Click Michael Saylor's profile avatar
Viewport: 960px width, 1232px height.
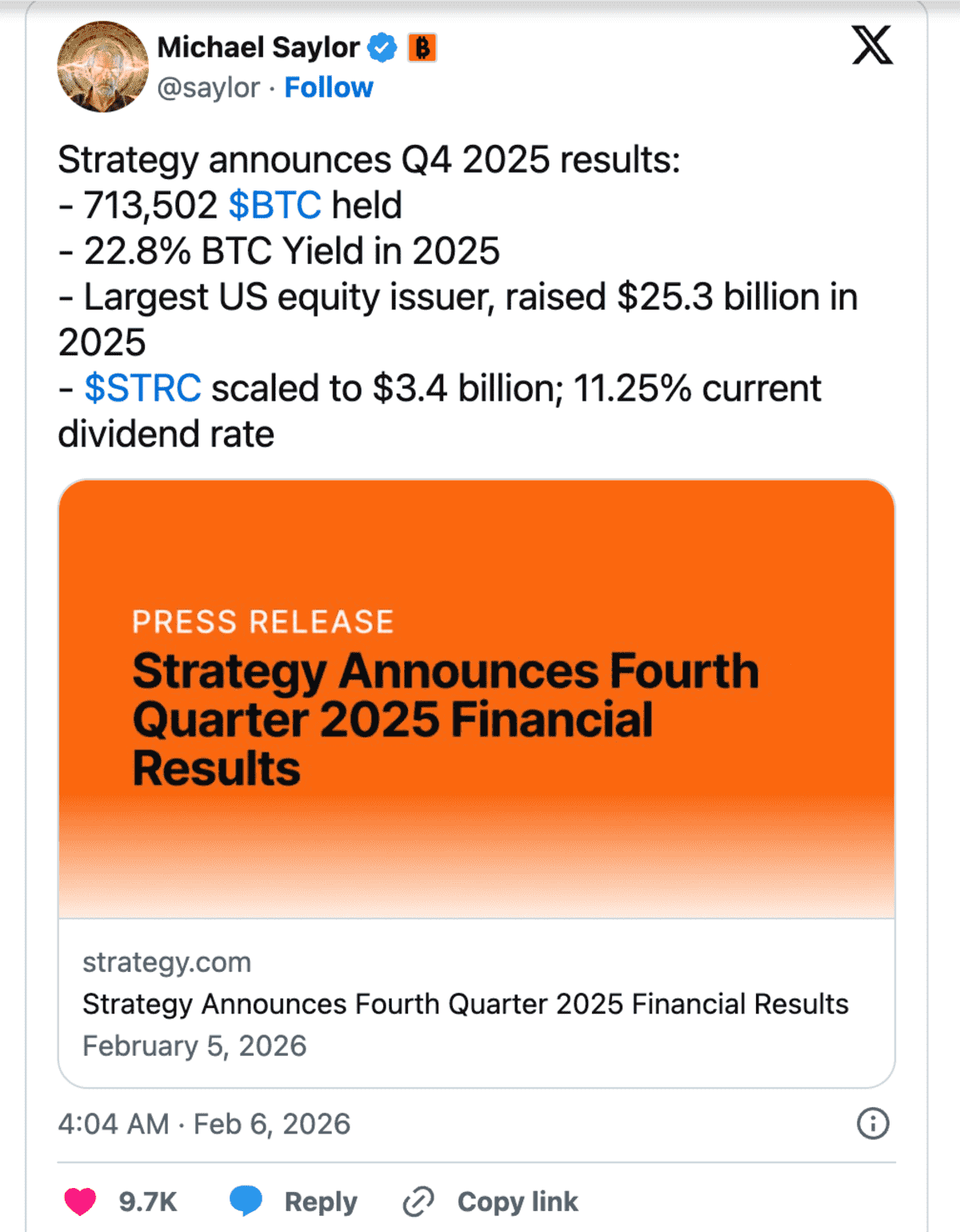(102, 67)
